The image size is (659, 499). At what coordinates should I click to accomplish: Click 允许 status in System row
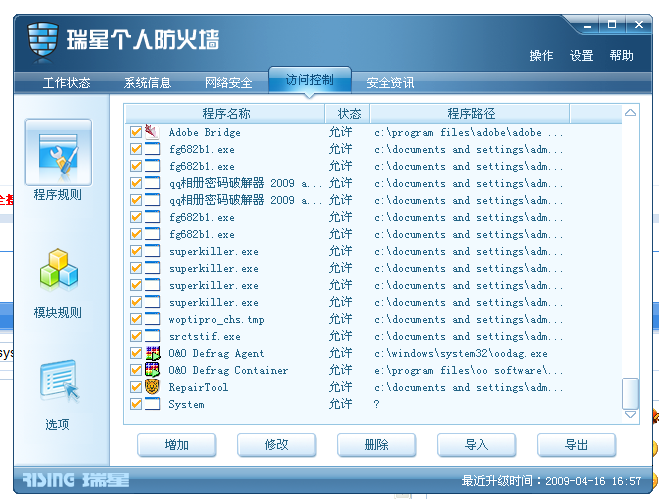coord(340,404)
